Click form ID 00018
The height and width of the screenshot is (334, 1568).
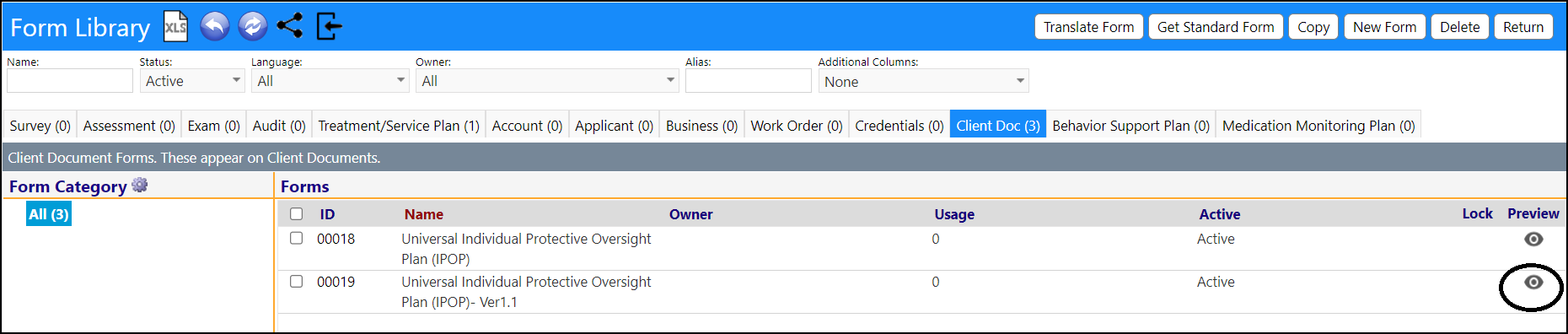[x=336, y=239]
